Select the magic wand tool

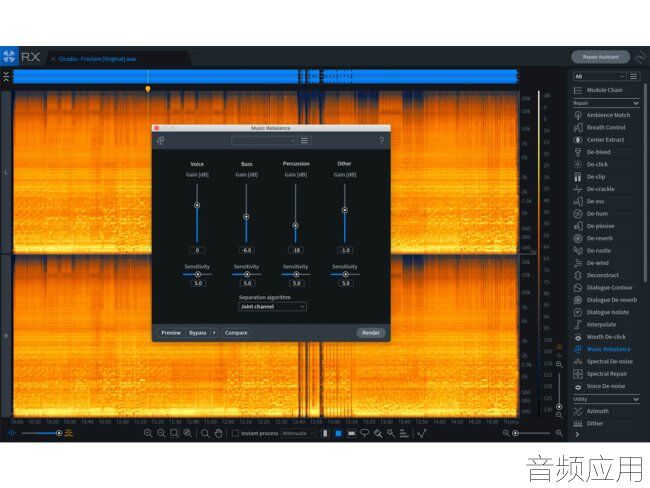(x=390, y=433)
